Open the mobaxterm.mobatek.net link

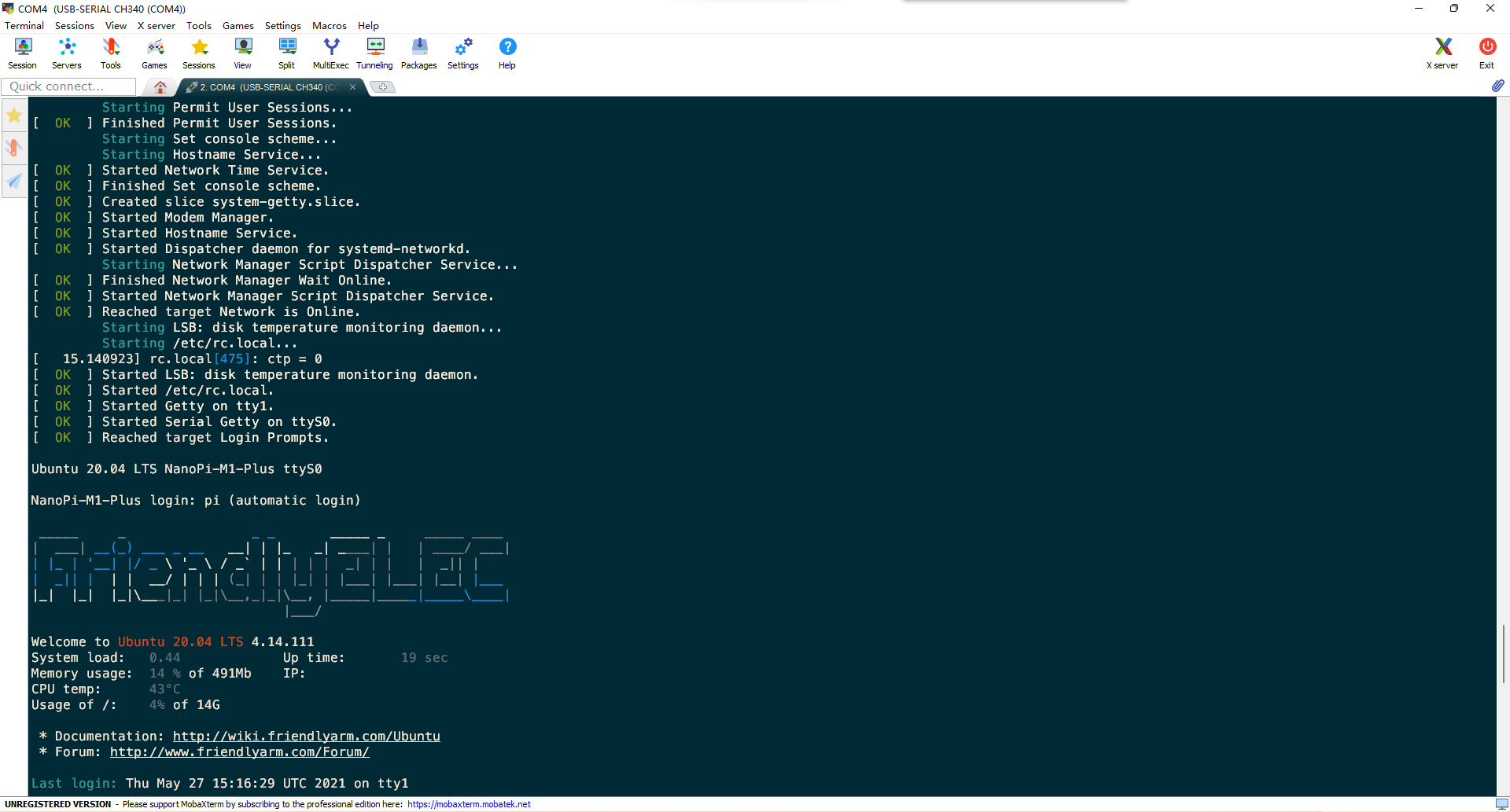tap(469, 804)
